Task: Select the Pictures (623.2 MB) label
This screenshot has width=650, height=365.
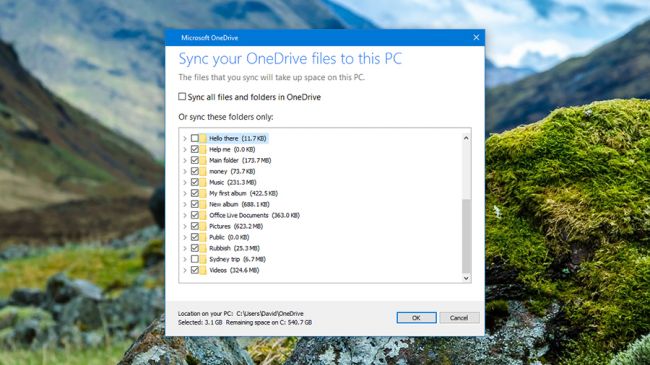Action: [236, 226]
